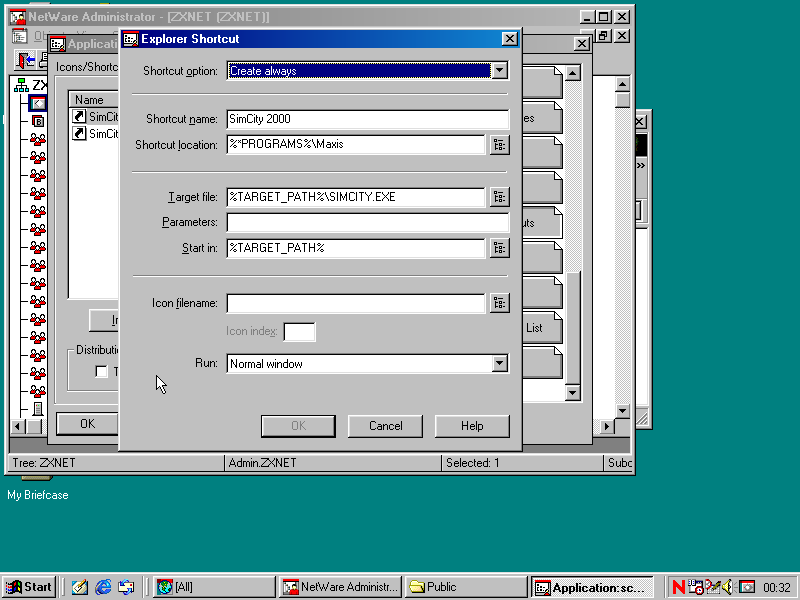This screenshot has width=800, height=600.
Task: Select the B object icon in tree
Action: tap(38, 121)
